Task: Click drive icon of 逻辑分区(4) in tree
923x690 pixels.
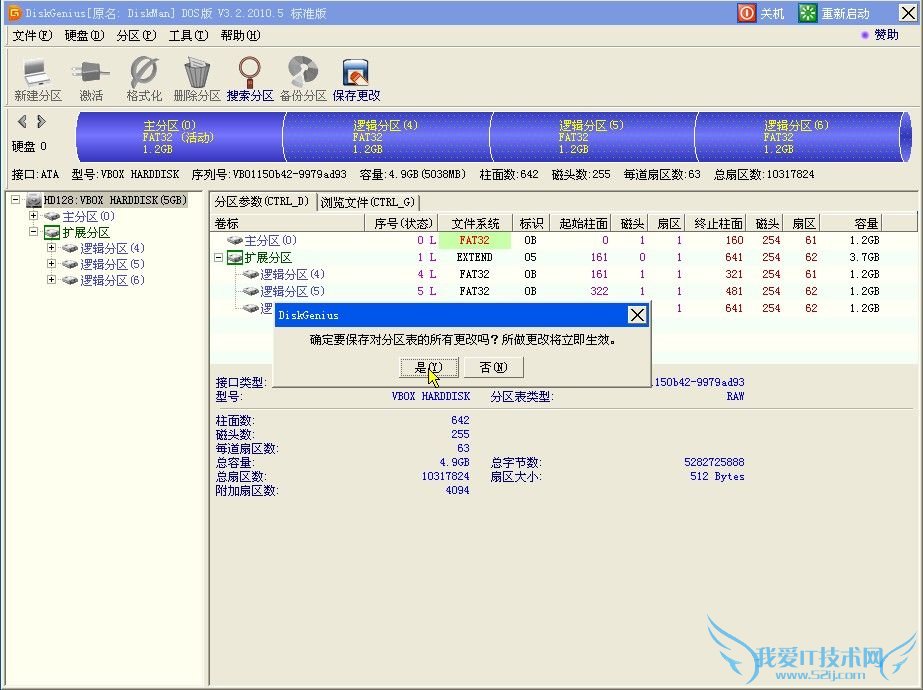Action: (70, 248)
